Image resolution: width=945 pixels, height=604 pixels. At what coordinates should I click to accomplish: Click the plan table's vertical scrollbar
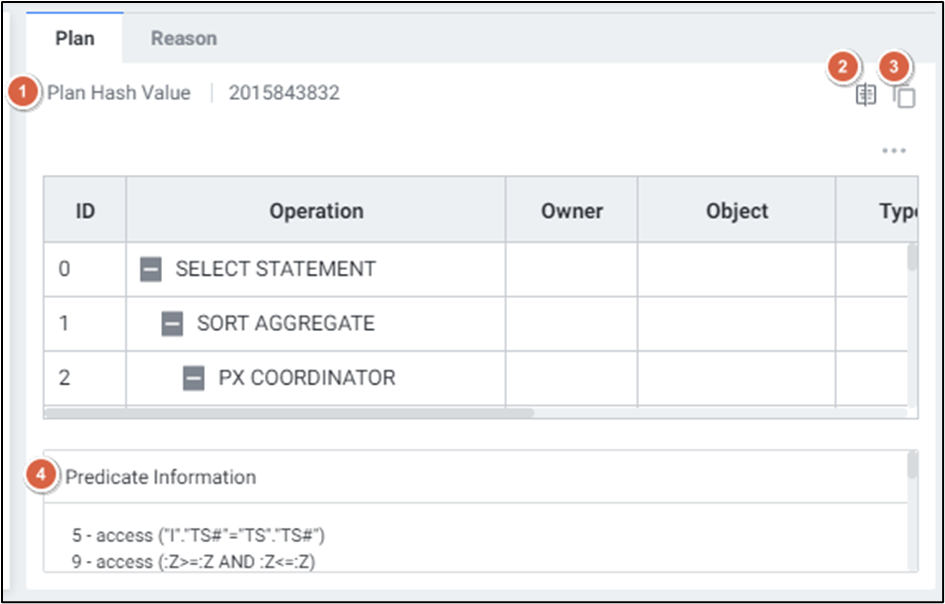pyautogui.click(x=912, y=258)
